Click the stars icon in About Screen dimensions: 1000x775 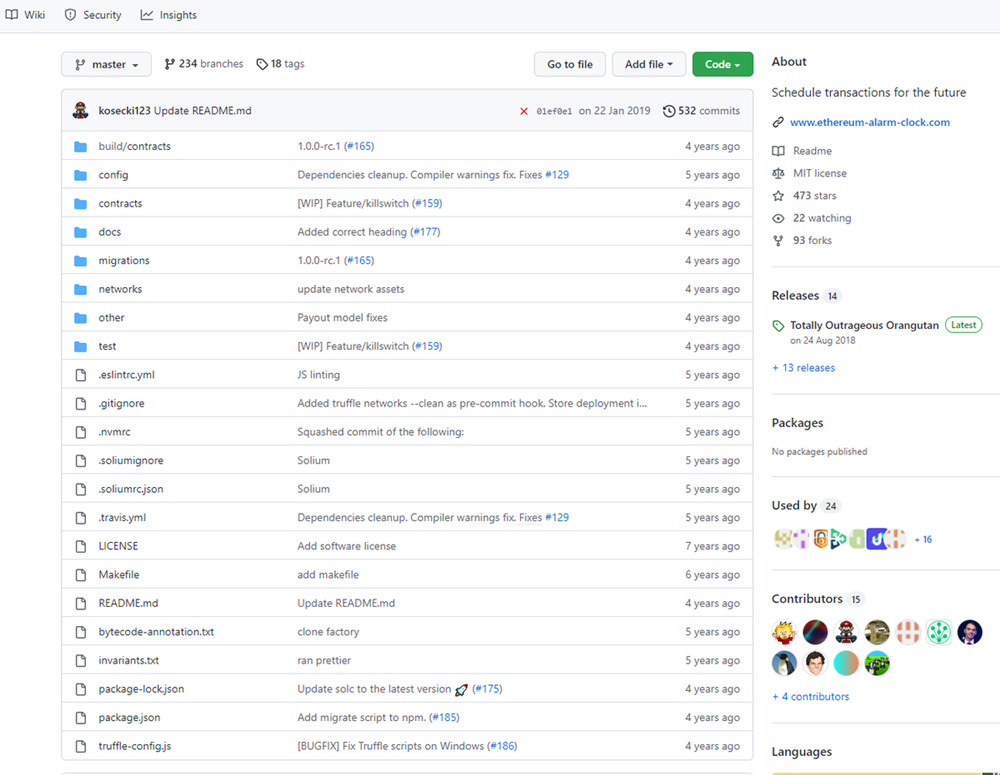point(778,196)
